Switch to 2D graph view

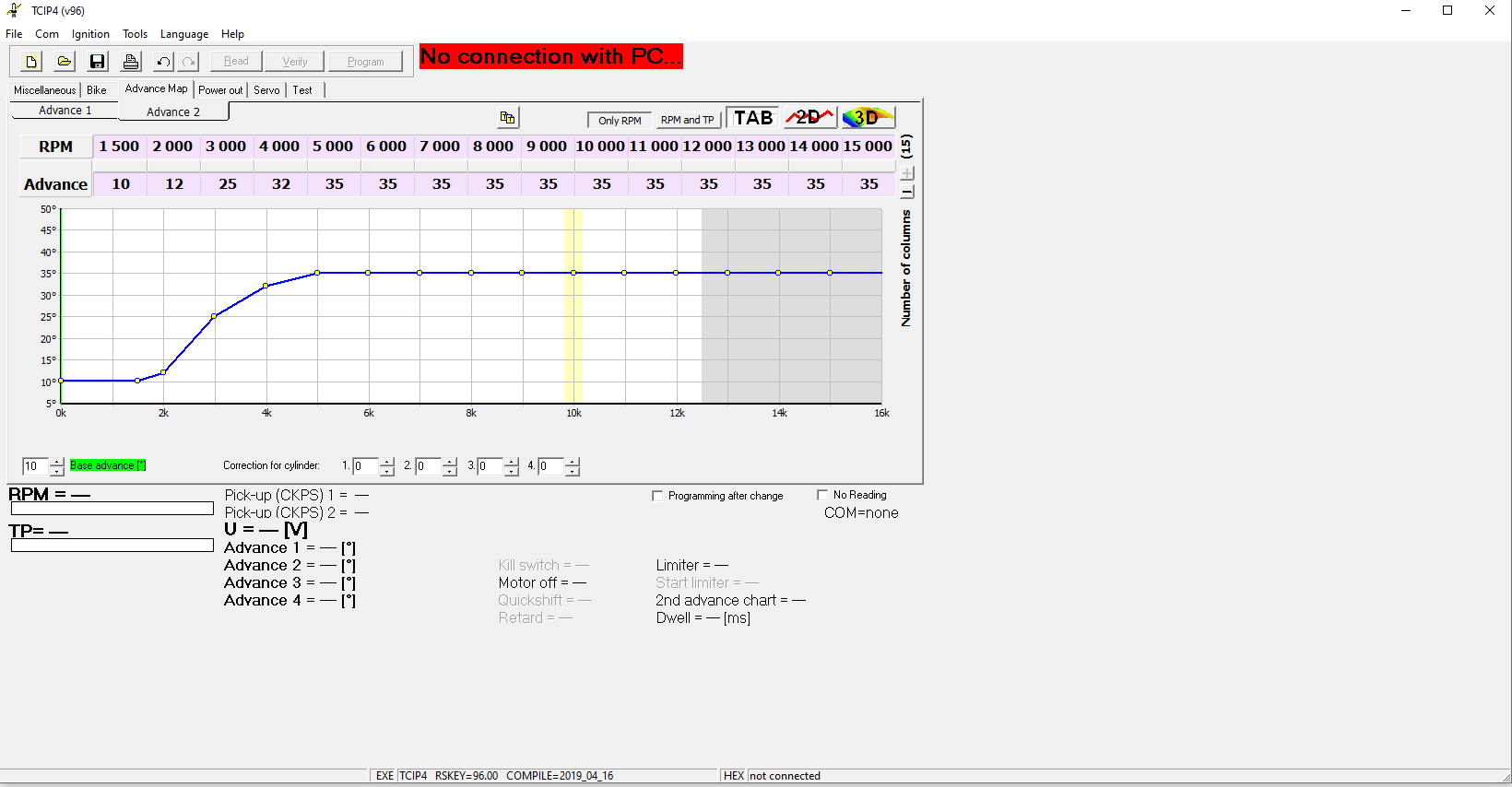tap(809, 118)
